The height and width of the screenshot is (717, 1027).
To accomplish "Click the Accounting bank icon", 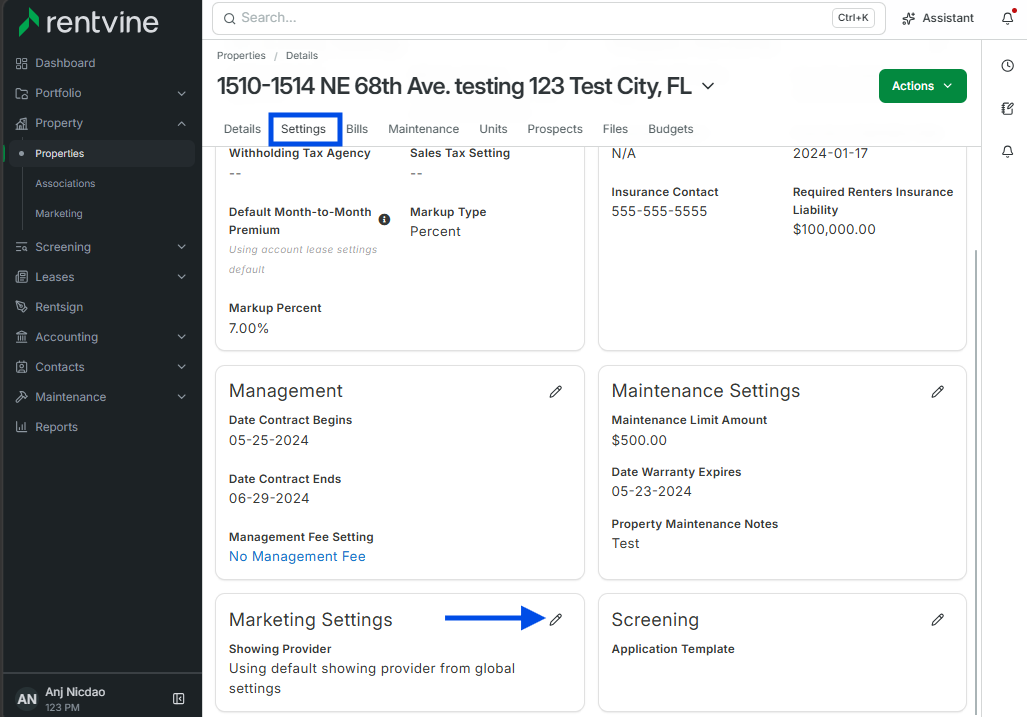I will pos(22,337).
